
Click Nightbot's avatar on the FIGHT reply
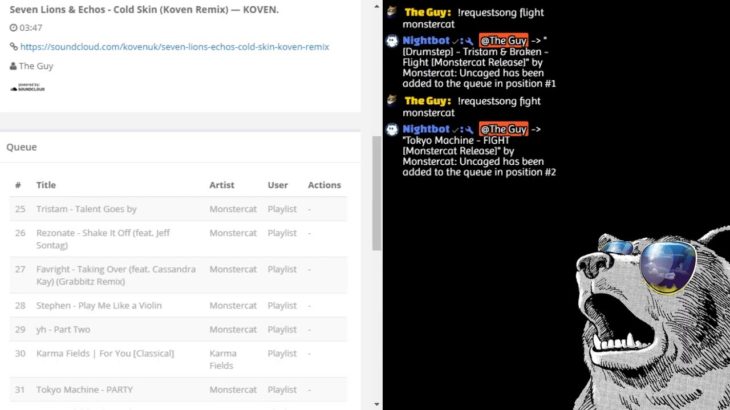392,129
